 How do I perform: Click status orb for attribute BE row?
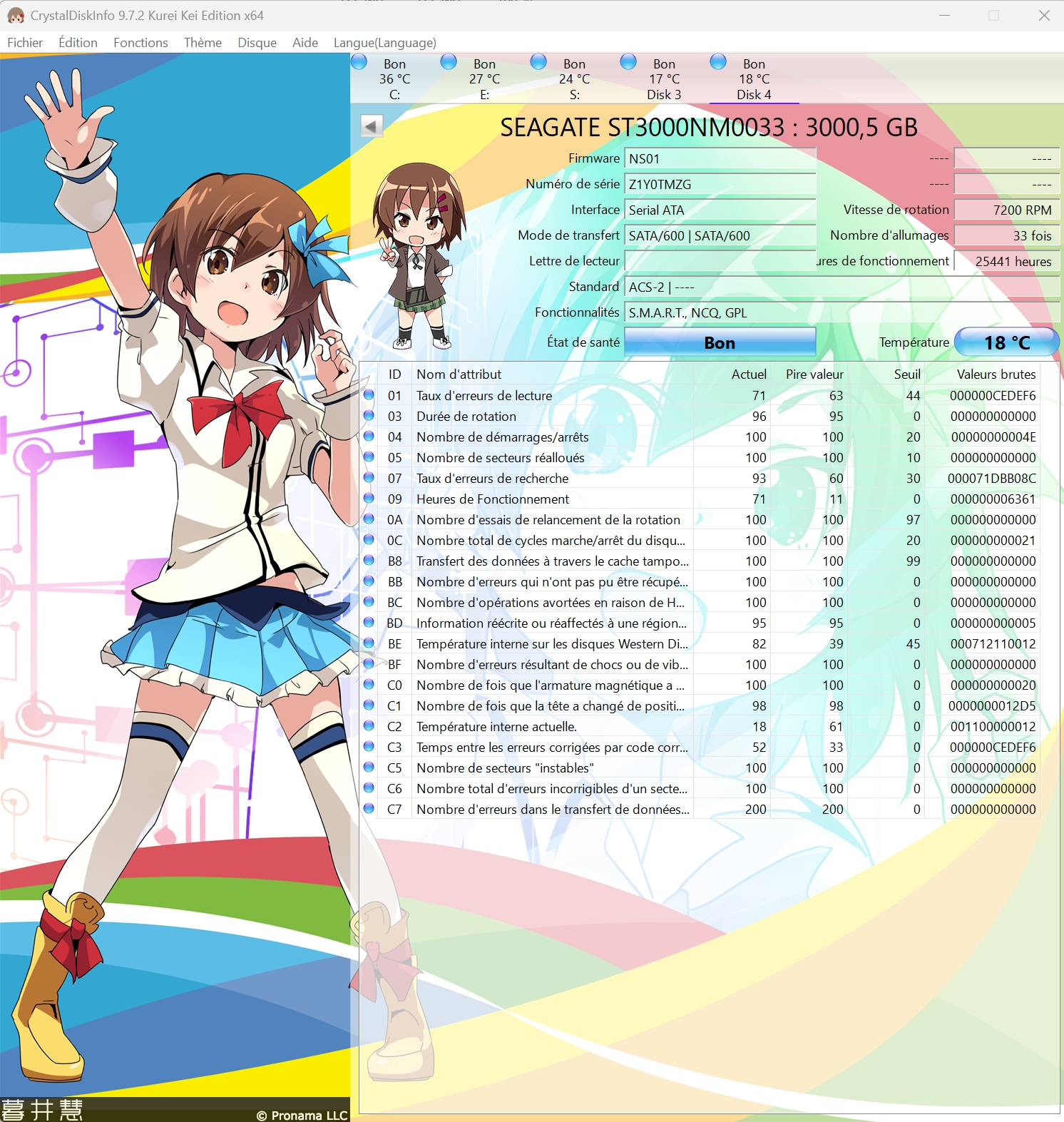pyautogui.click(x=369, y=643)
